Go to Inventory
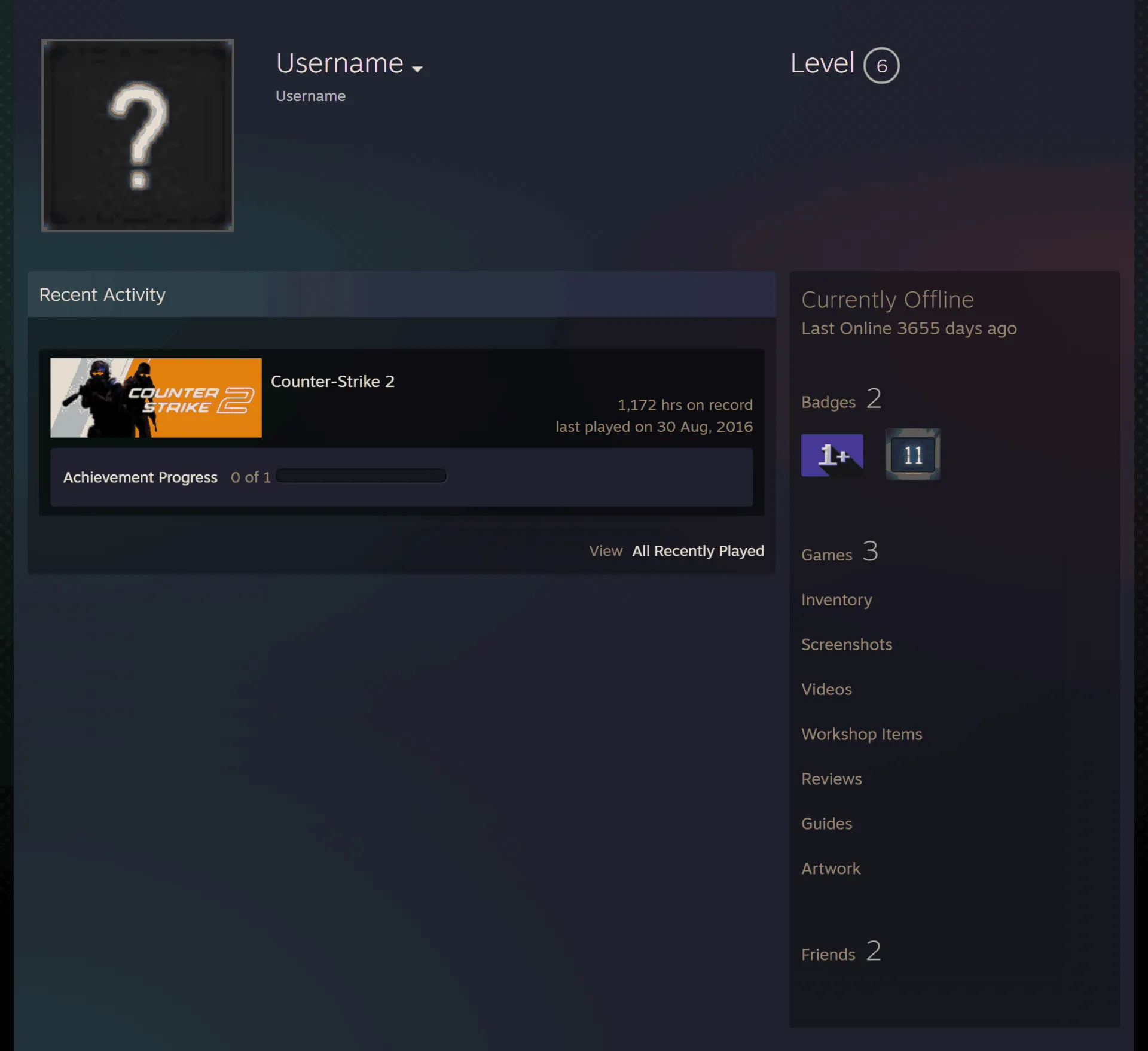Image resolution: width=1148 pixels, height=1051 pixels. [836, 599]
